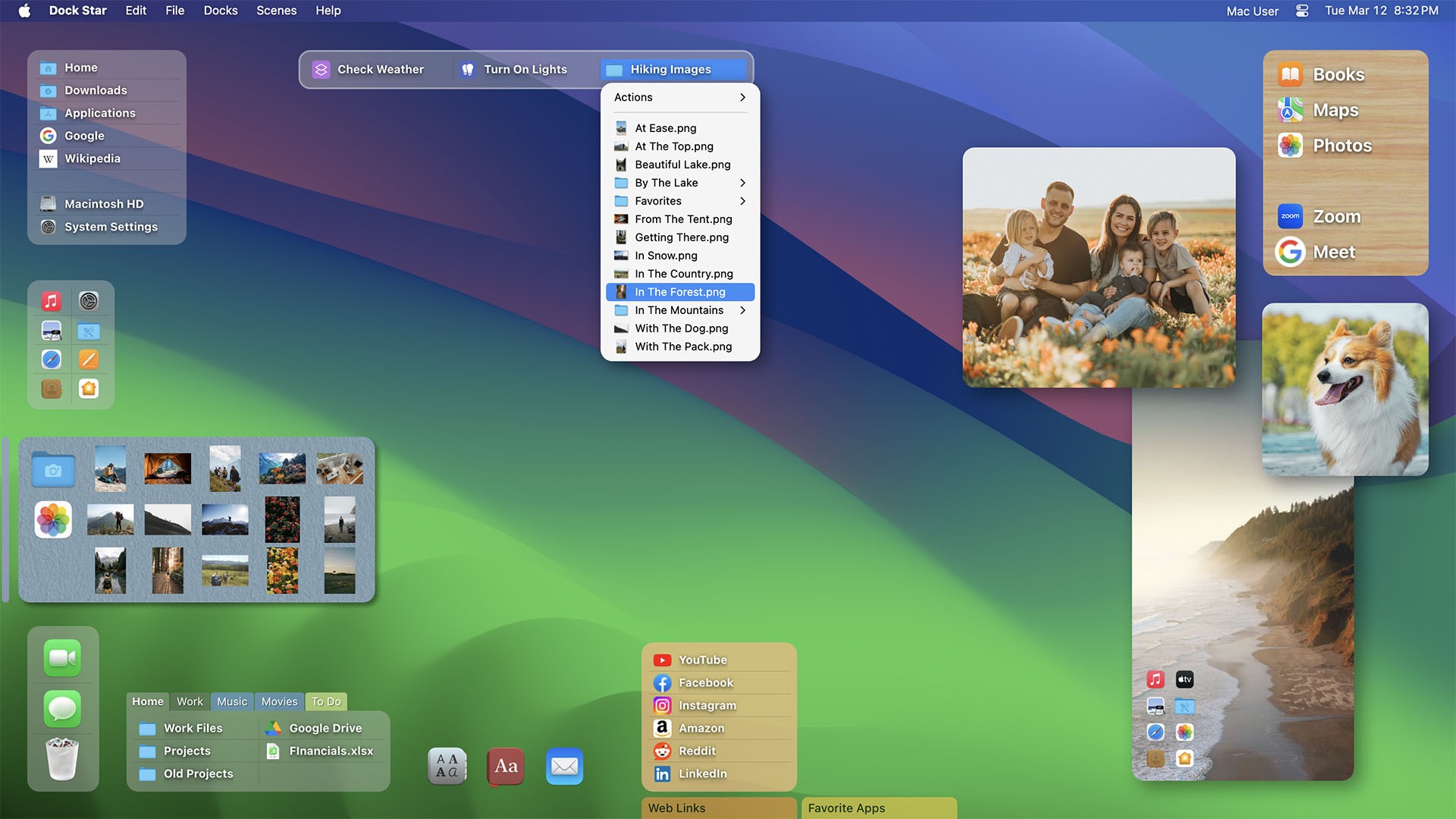This screenshot has width=1456, height=819.
Task: Expand the Actions submenu
Action: click(680, 97)
